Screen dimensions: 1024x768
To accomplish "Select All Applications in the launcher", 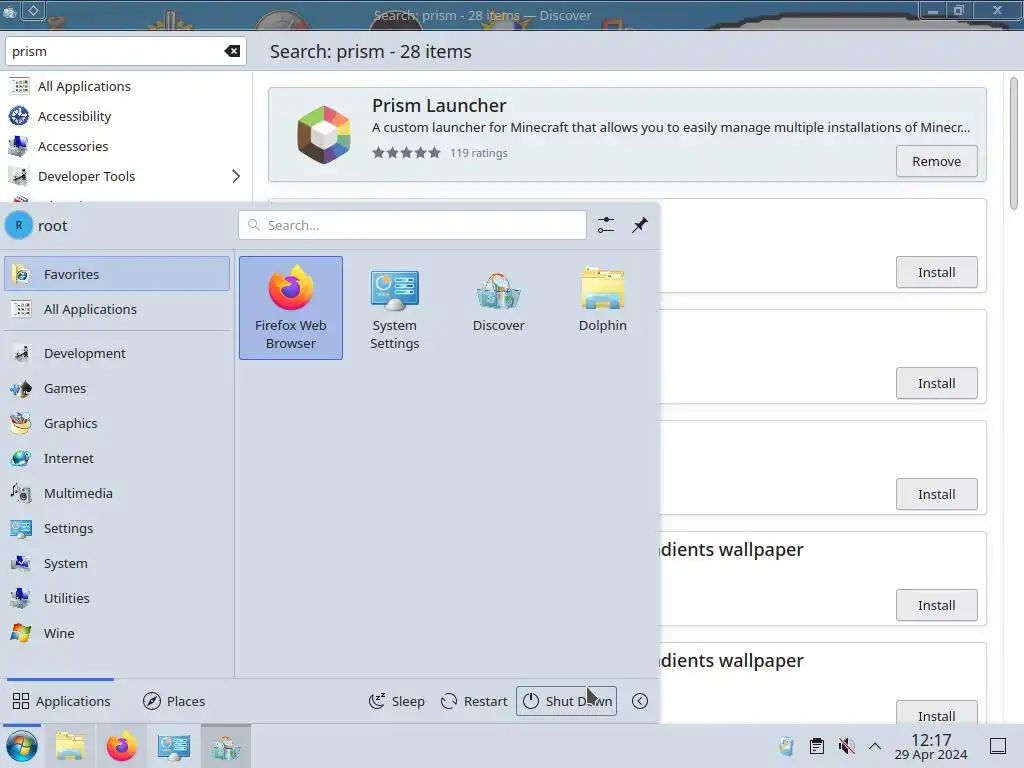I will point(117,309).
